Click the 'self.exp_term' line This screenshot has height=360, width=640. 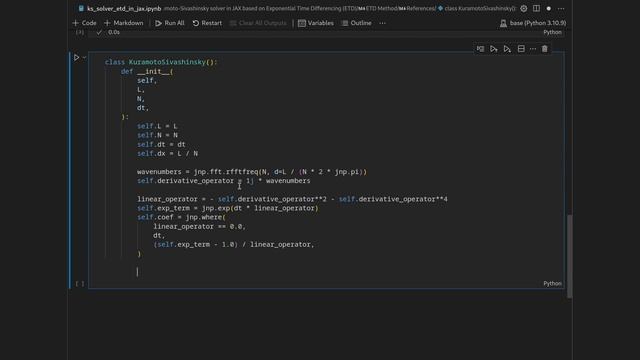point(227,208)
